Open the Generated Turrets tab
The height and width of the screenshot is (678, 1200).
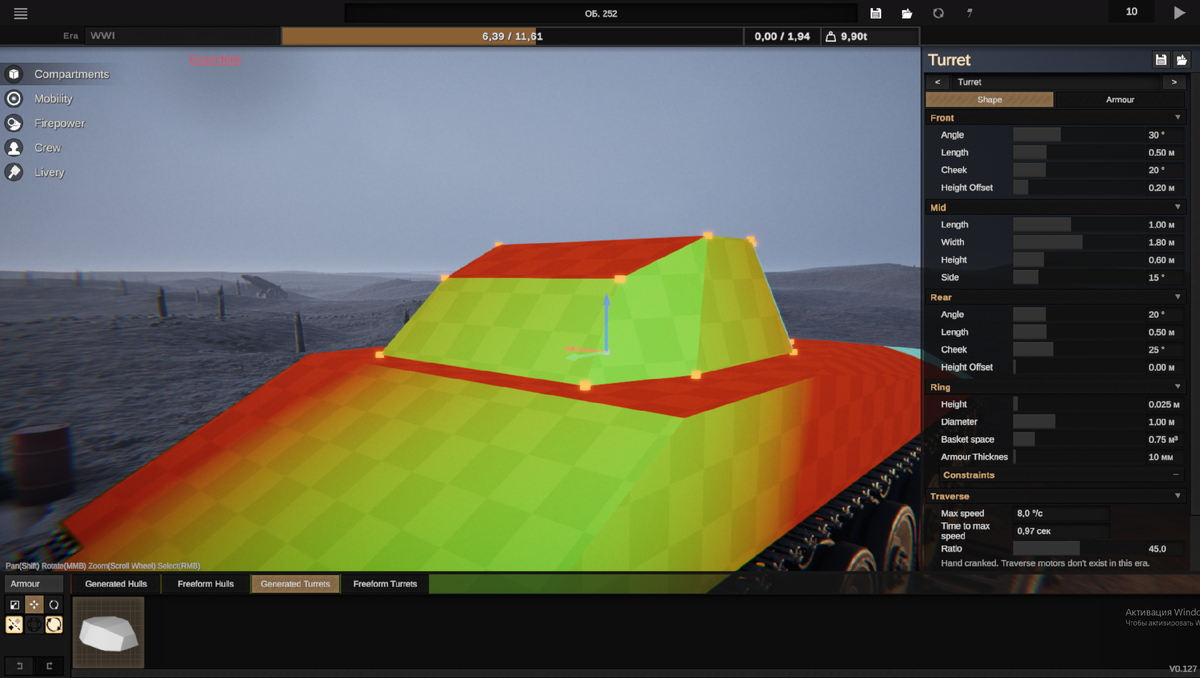coord(295,584)
